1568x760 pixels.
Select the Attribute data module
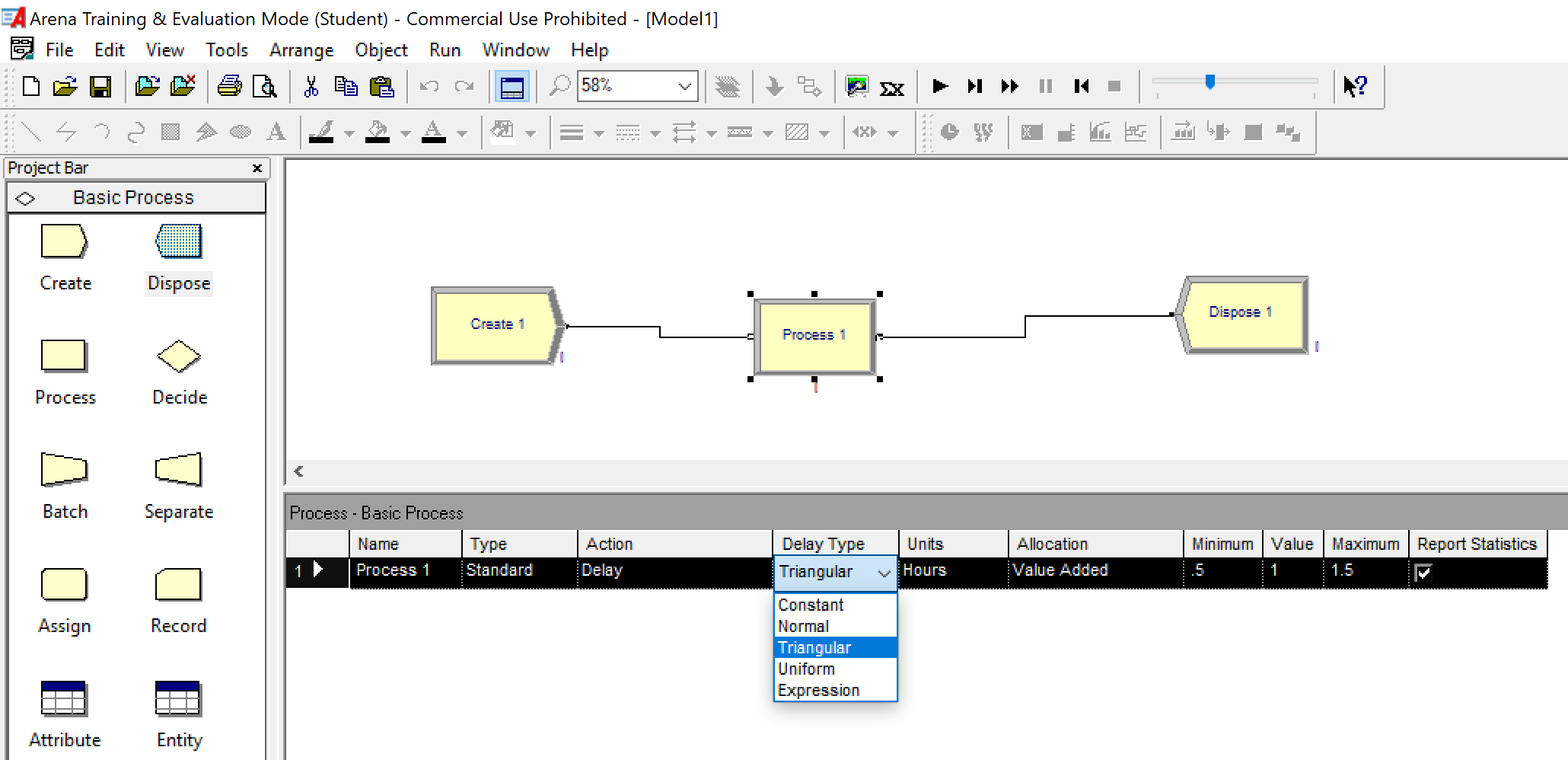click(x=65, y=715)
